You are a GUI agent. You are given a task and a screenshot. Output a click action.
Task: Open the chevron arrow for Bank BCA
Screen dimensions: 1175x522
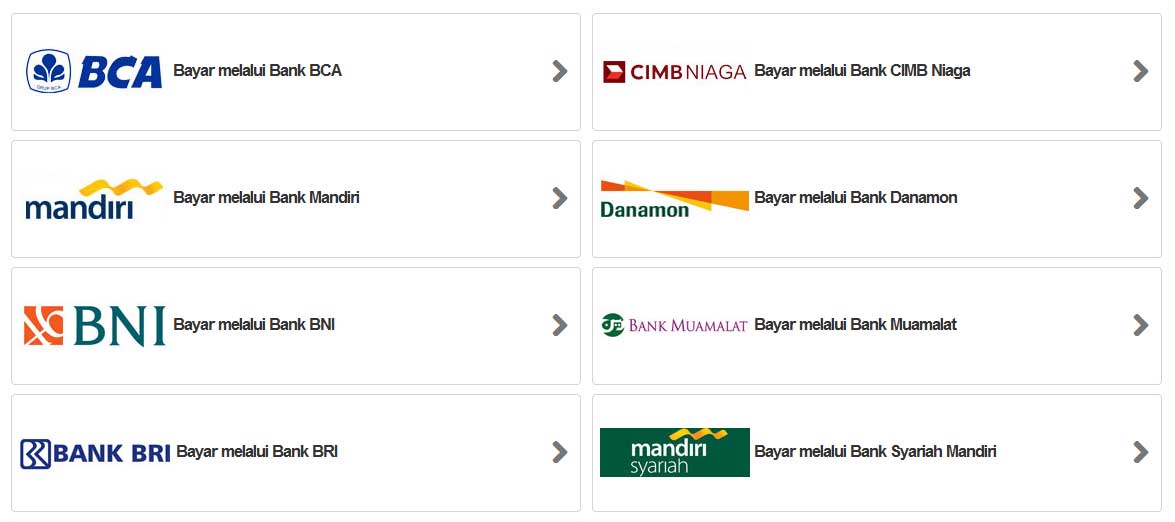coord(559,71)
